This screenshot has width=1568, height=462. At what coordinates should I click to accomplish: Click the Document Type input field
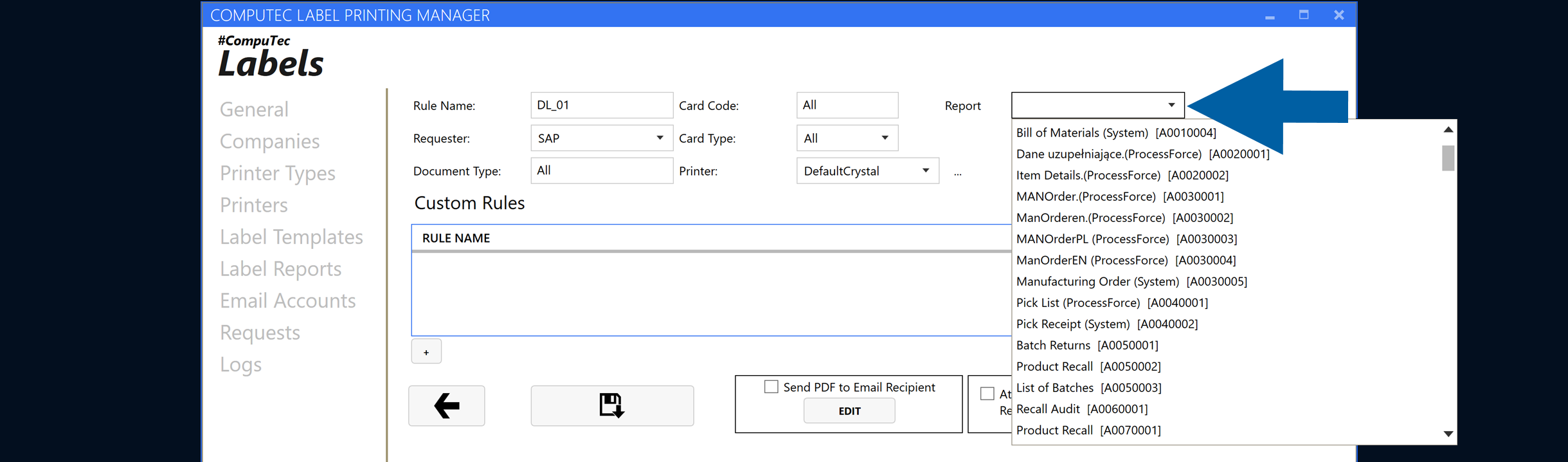[602, 171]
